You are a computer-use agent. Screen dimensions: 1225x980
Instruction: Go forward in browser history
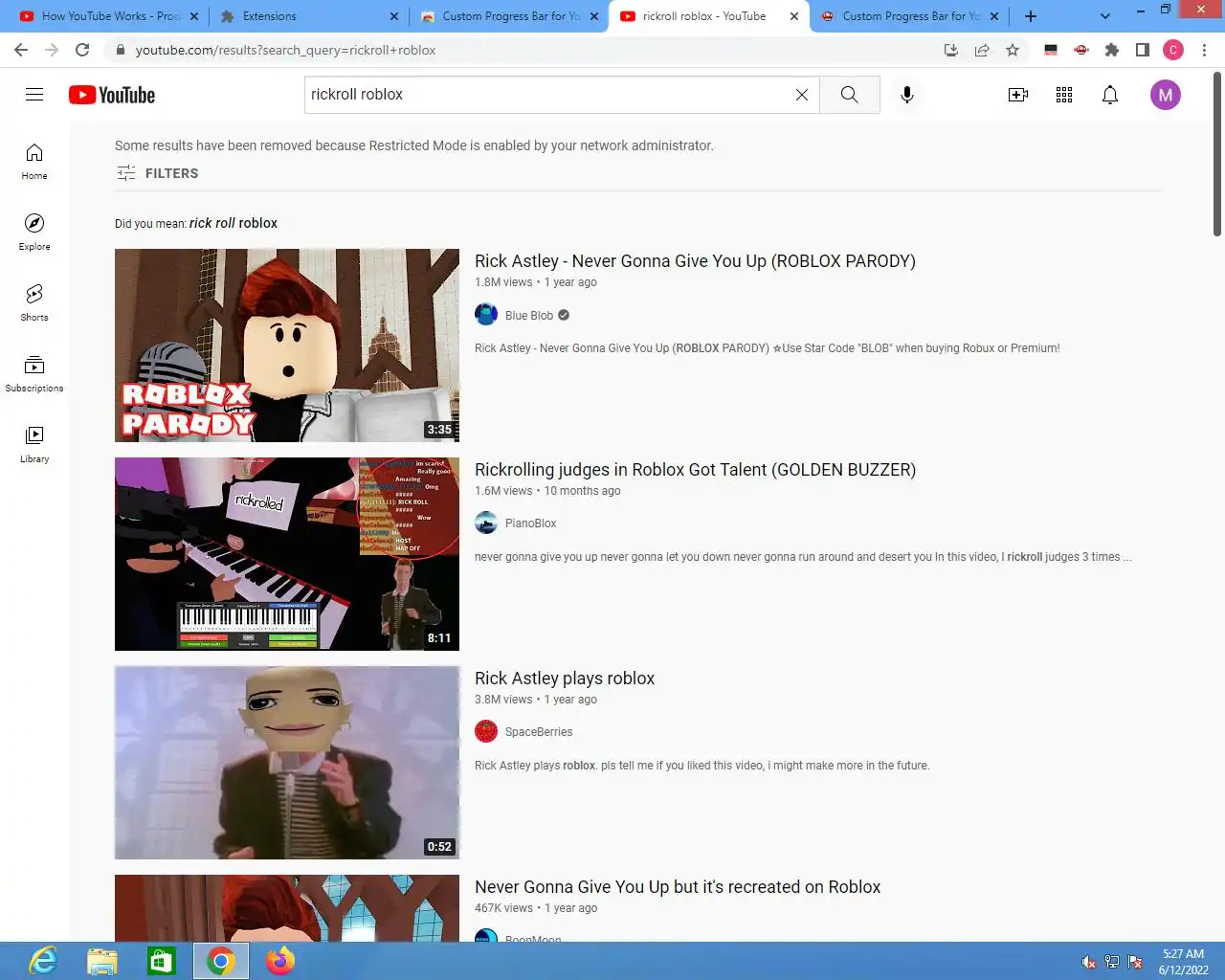(52, 50)
